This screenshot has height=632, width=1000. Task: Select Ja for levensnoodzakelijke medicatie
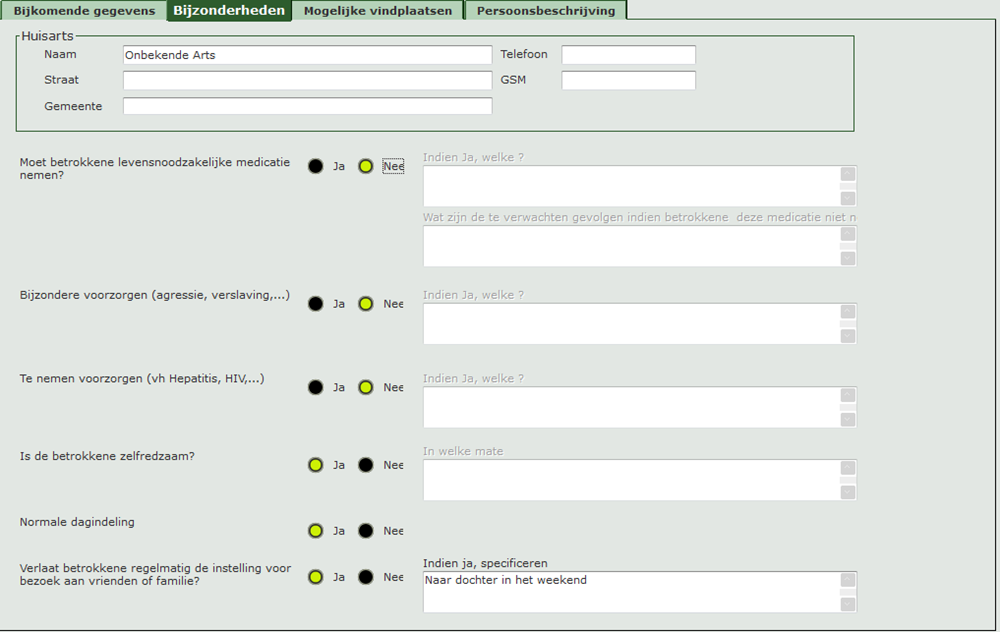point(316,167)
